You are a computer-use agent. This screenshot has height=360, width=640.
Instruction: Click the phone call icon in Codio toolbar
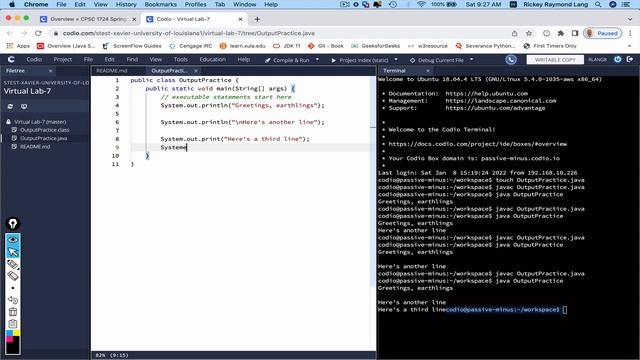pyautogui.click(x=511, y=60)
